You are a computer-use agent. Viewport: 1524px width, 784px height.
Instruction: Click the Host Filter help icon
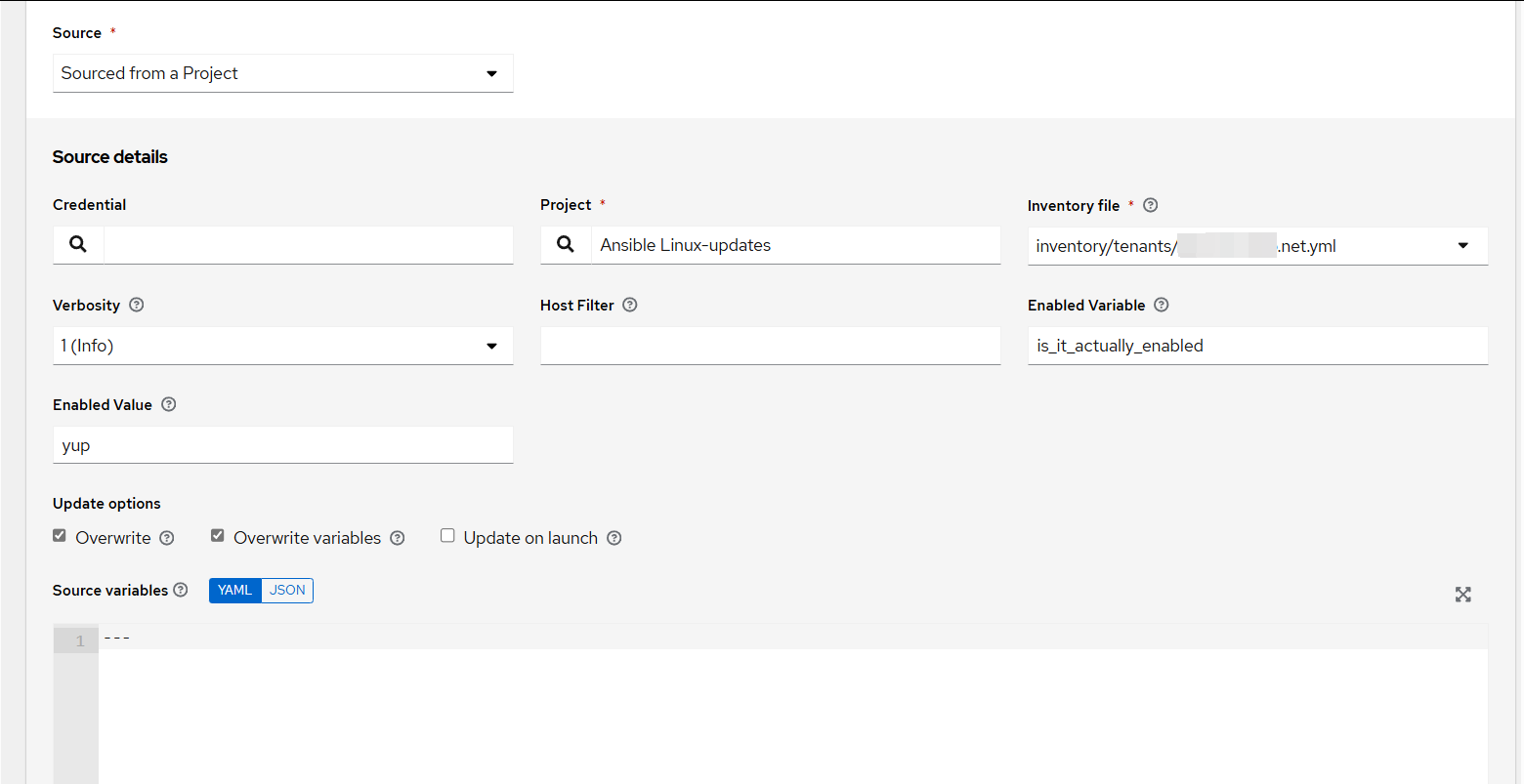pyautogui.click(x=630, y=305)
